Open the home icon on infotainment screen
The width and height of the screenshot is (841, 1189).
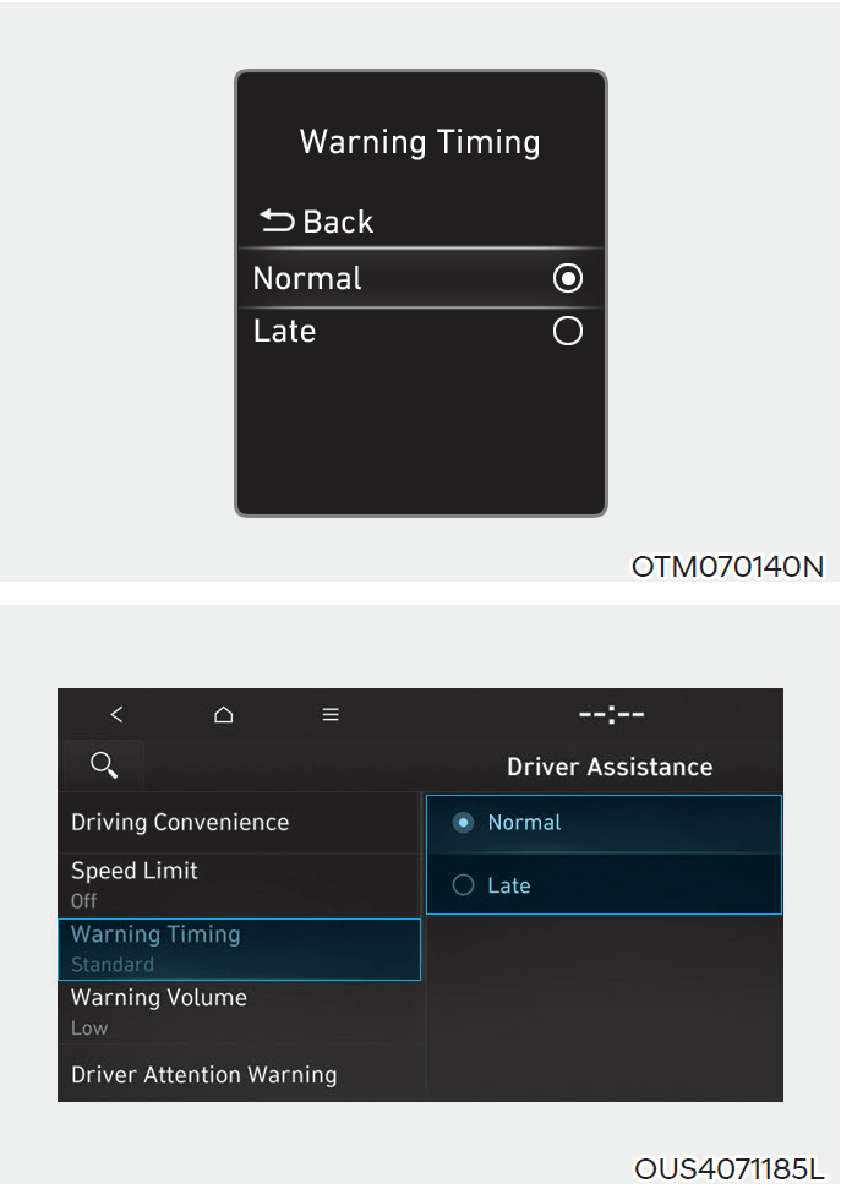(x=224, y=714)
